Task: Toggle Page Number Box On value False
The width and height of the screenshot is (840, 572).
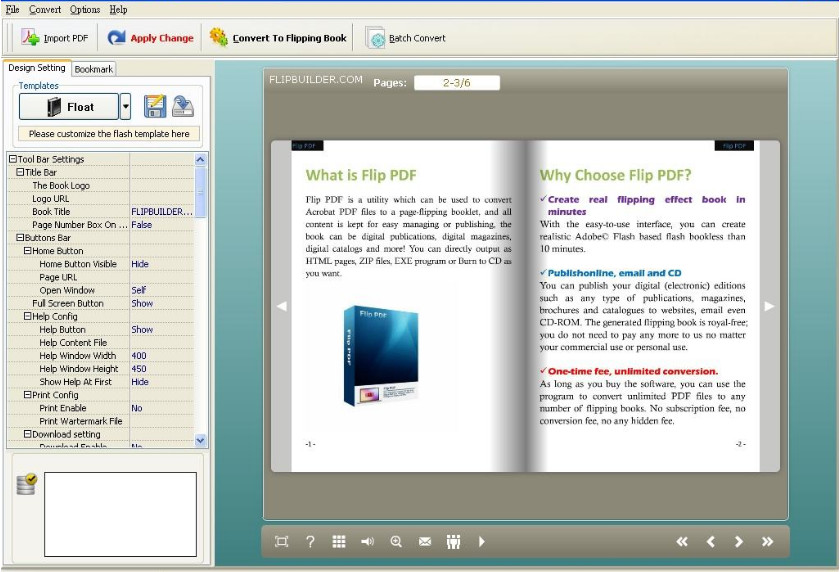Action: pyautogui.click(x=162, y=224)
